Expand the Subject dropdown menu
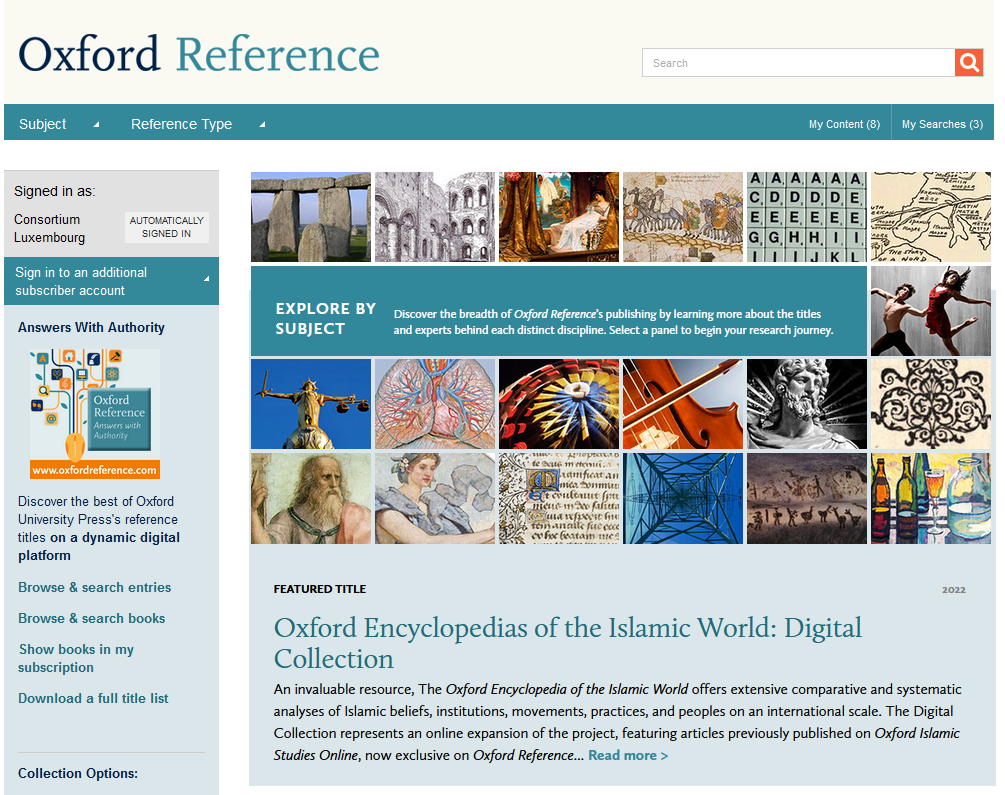 59,124
